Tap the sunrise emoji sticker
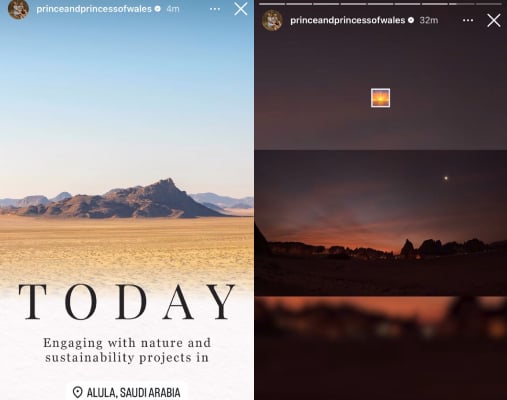The height and width of the screenshot is (400, 507). click(380, 98)
